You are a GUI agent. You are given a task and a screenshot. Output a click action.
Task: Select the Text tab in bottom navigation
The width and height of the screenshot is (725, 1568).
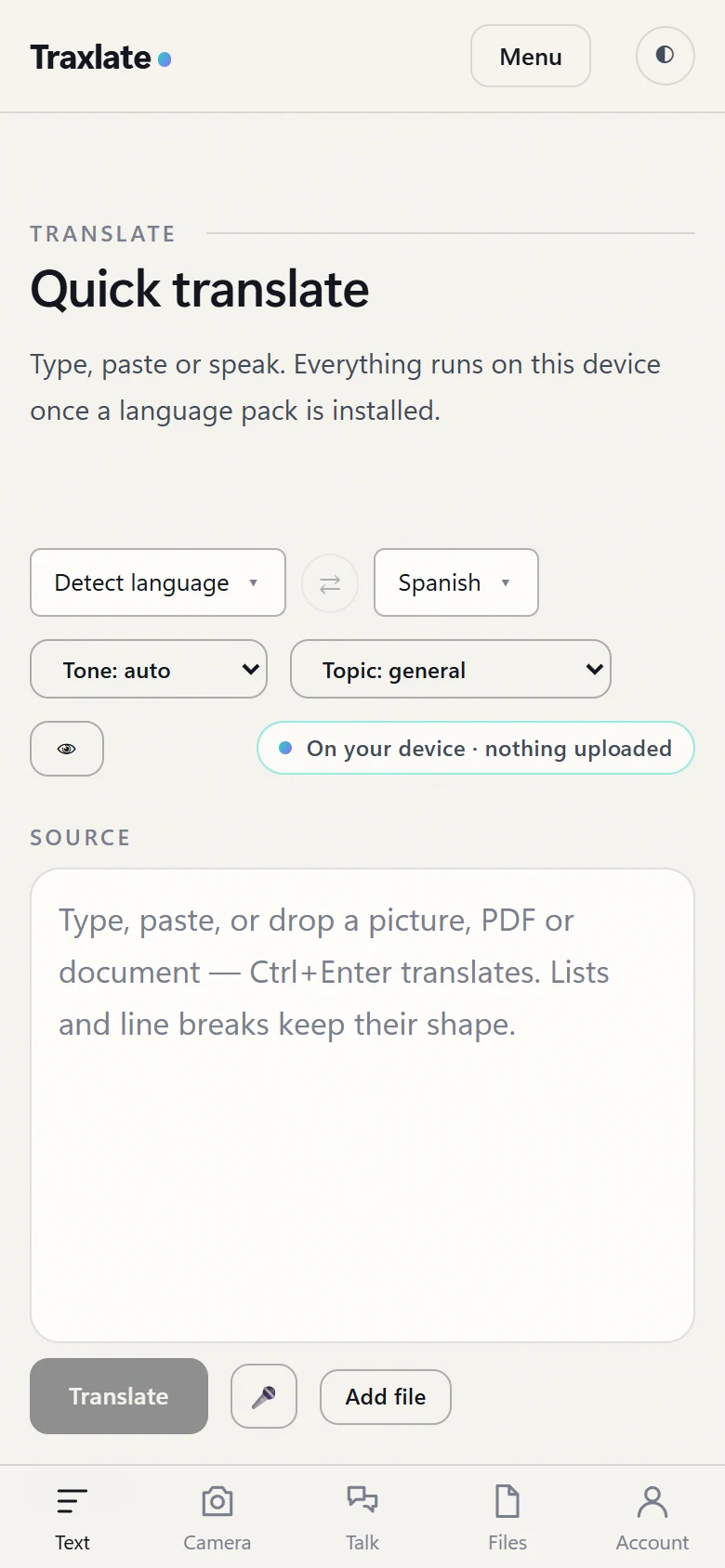[72, 1518]
